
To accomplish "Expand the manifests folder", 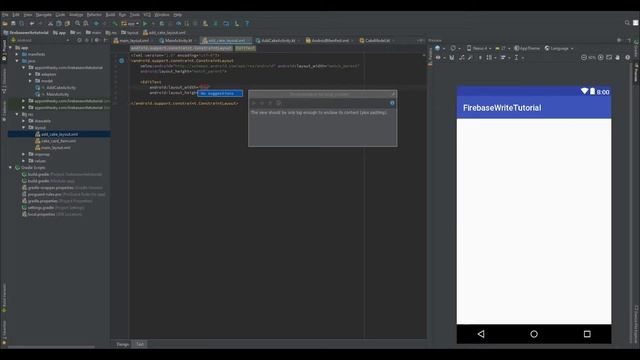I will coord(17,54).
